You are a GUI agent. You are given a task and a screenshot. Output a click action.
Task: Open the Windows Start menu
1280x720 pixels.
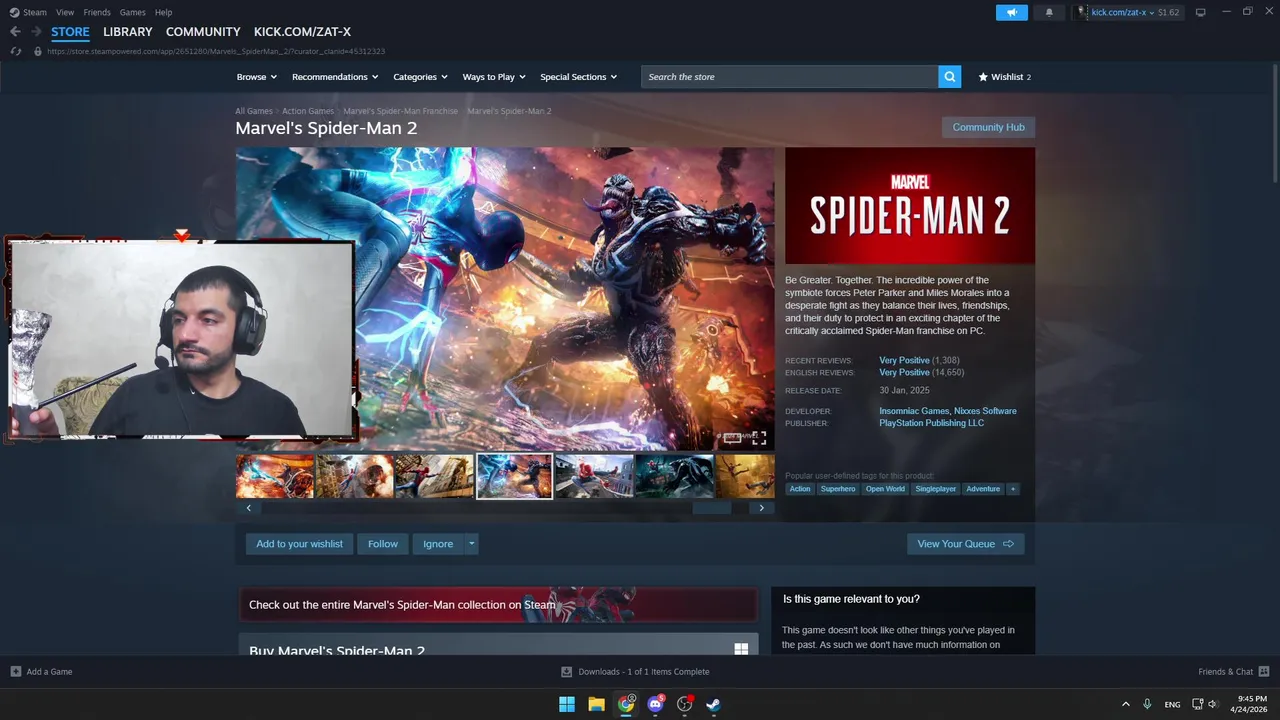coord(567,704)
